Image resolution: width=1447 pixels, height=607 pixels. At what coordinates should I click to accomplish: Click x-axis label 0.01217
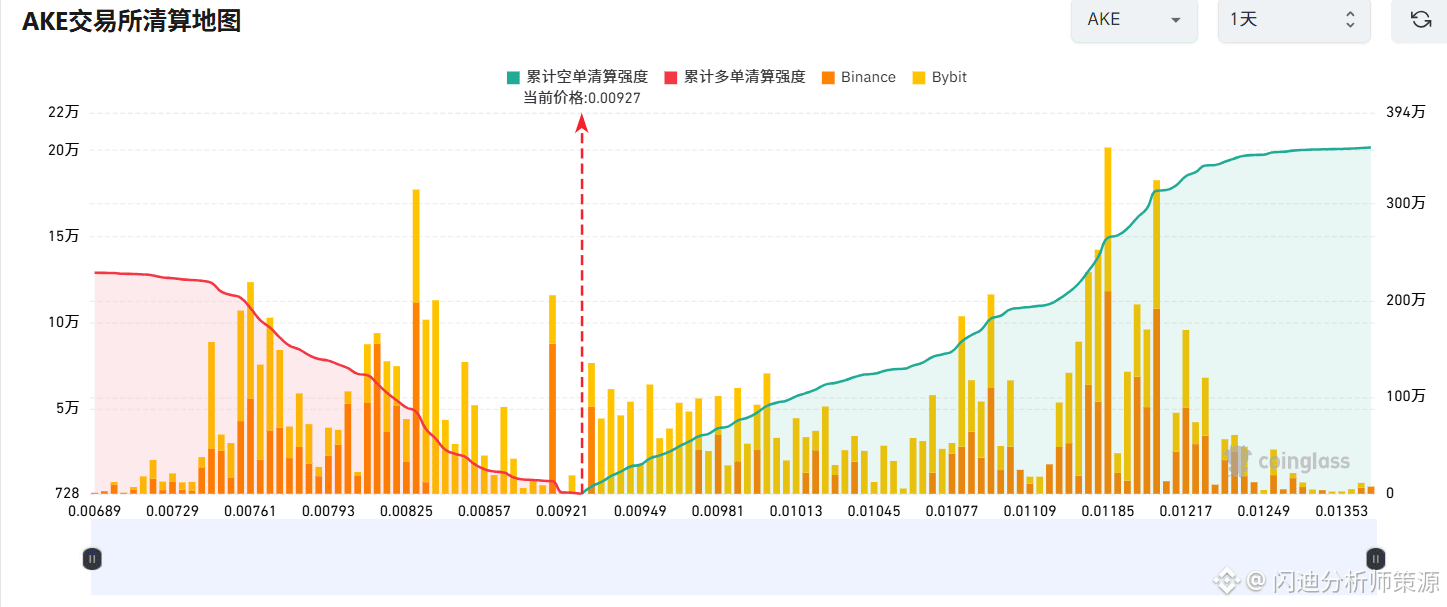1187,511
